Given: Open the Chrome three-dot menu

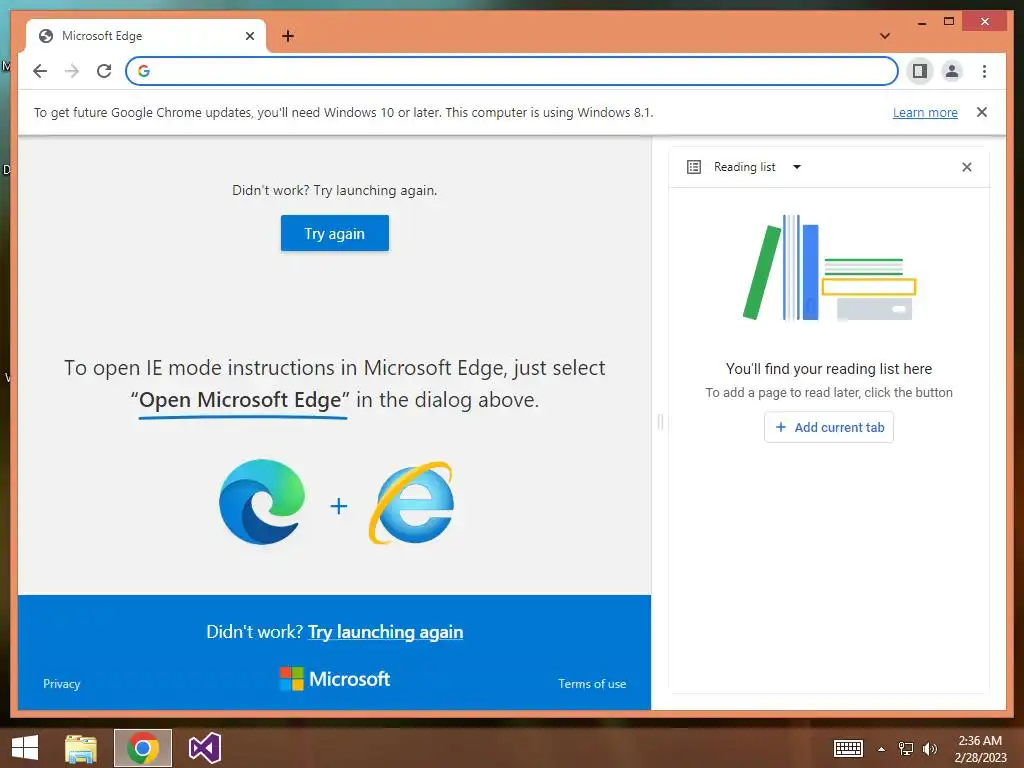Looking at the screenshot, I should [984, 71].
